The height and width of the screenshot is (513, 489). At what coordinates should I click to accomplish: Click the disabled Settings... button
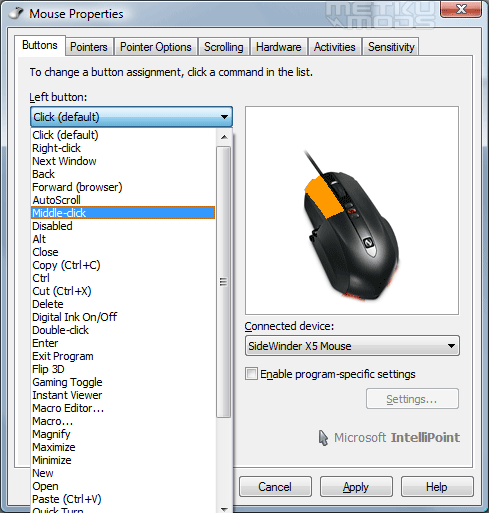[x=412, y=399]
